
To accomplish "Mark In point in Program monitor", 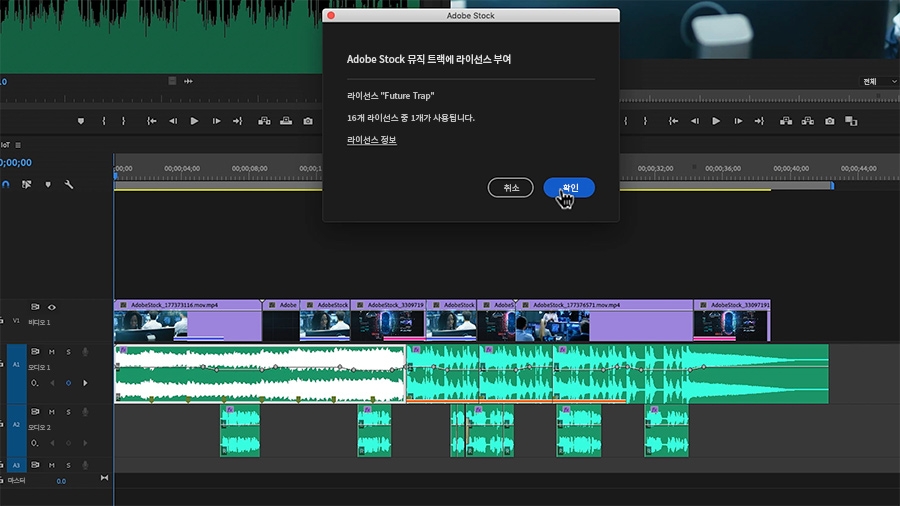I will 626,121.
